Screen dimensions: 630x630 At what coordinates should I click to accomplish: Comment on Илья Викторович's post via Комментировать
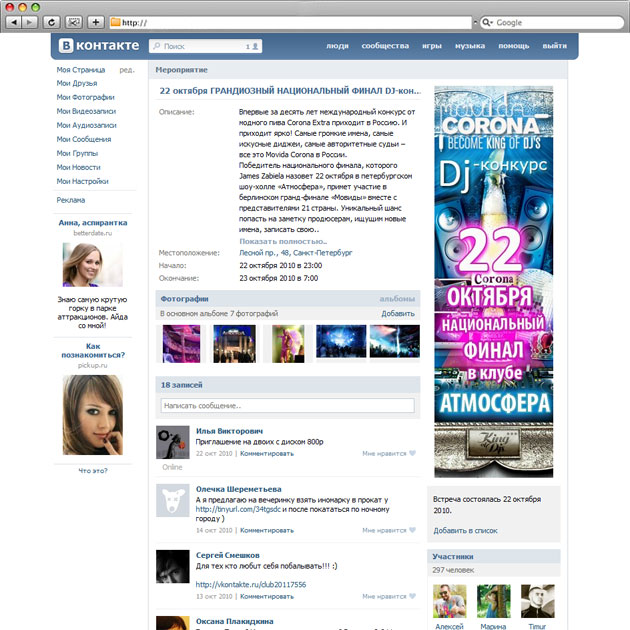[267, 454]
